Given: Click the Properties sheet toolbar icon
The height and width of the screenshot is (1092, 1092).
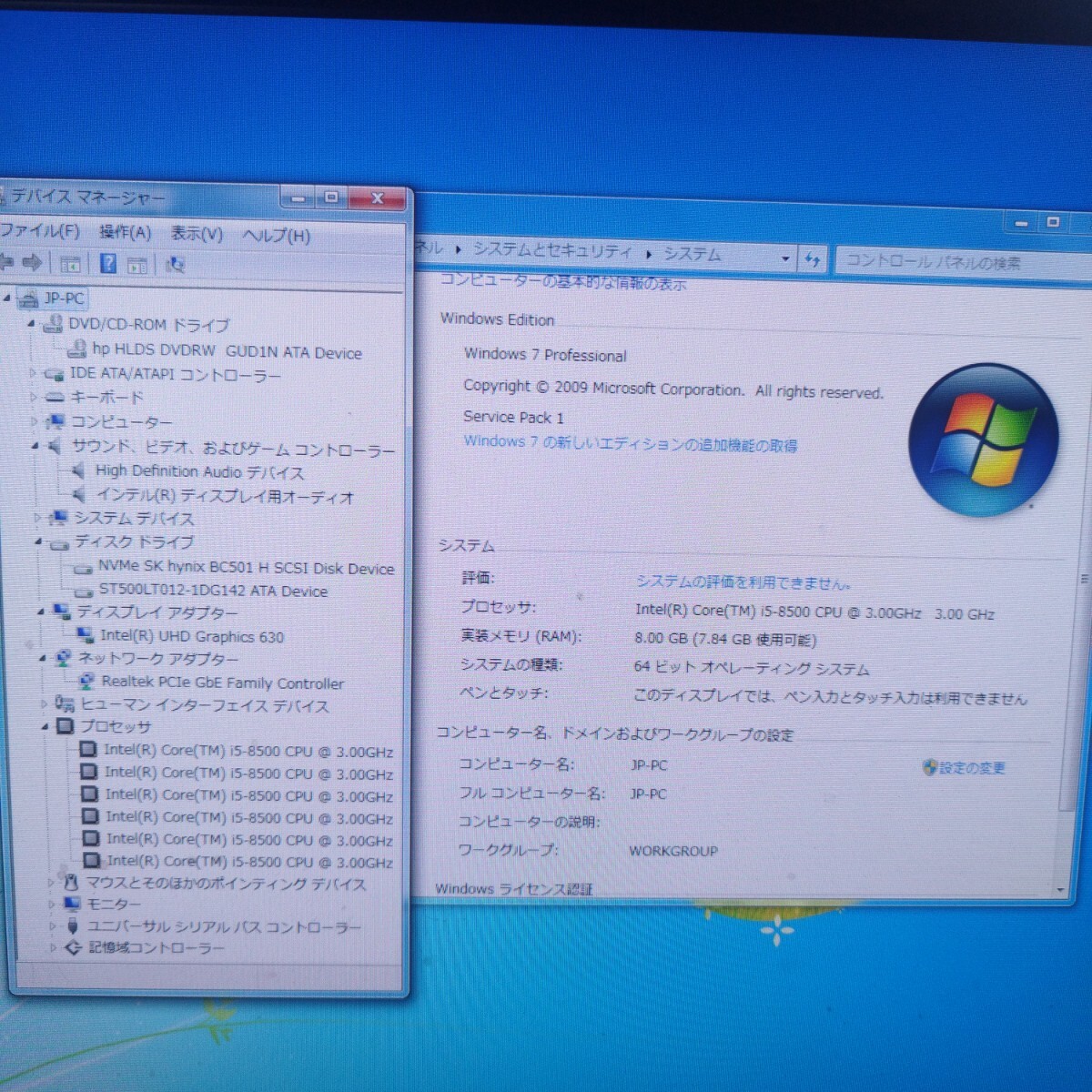Looking at the screenshot, I should click(137, 265).
